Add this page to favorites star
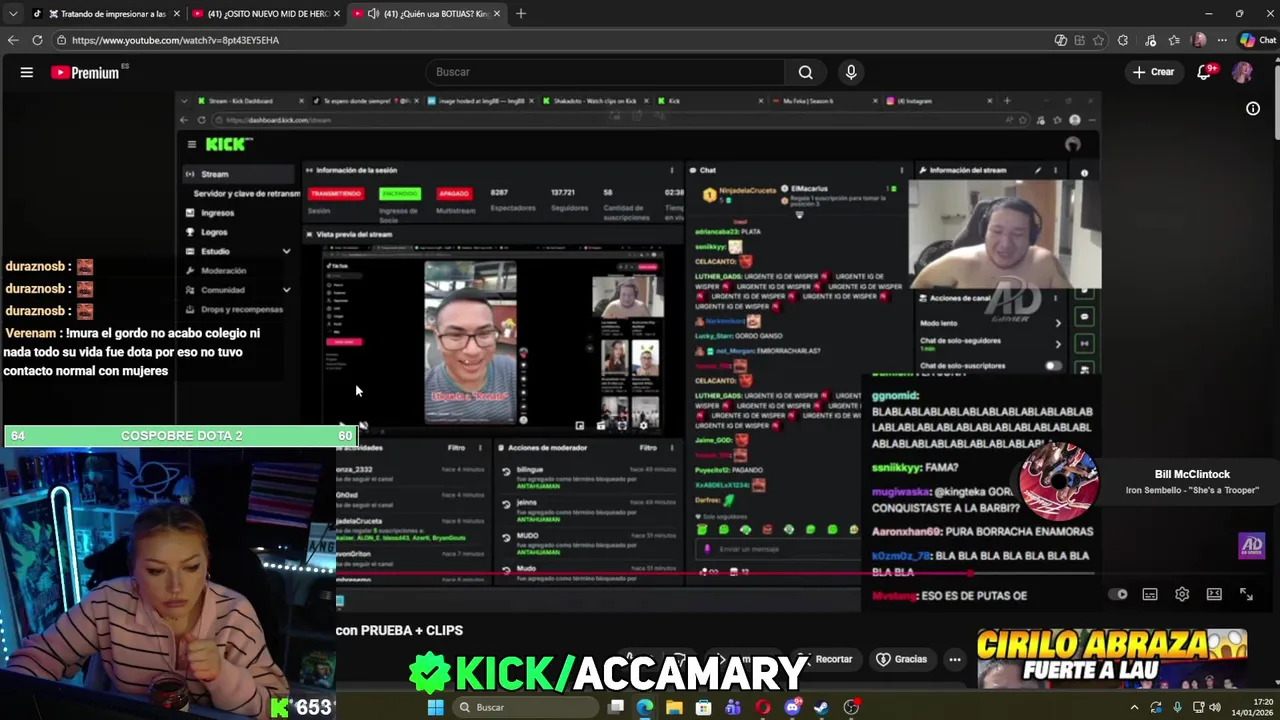The image size is (1280, 720). pyautogui.click(x=1098, y=40)
